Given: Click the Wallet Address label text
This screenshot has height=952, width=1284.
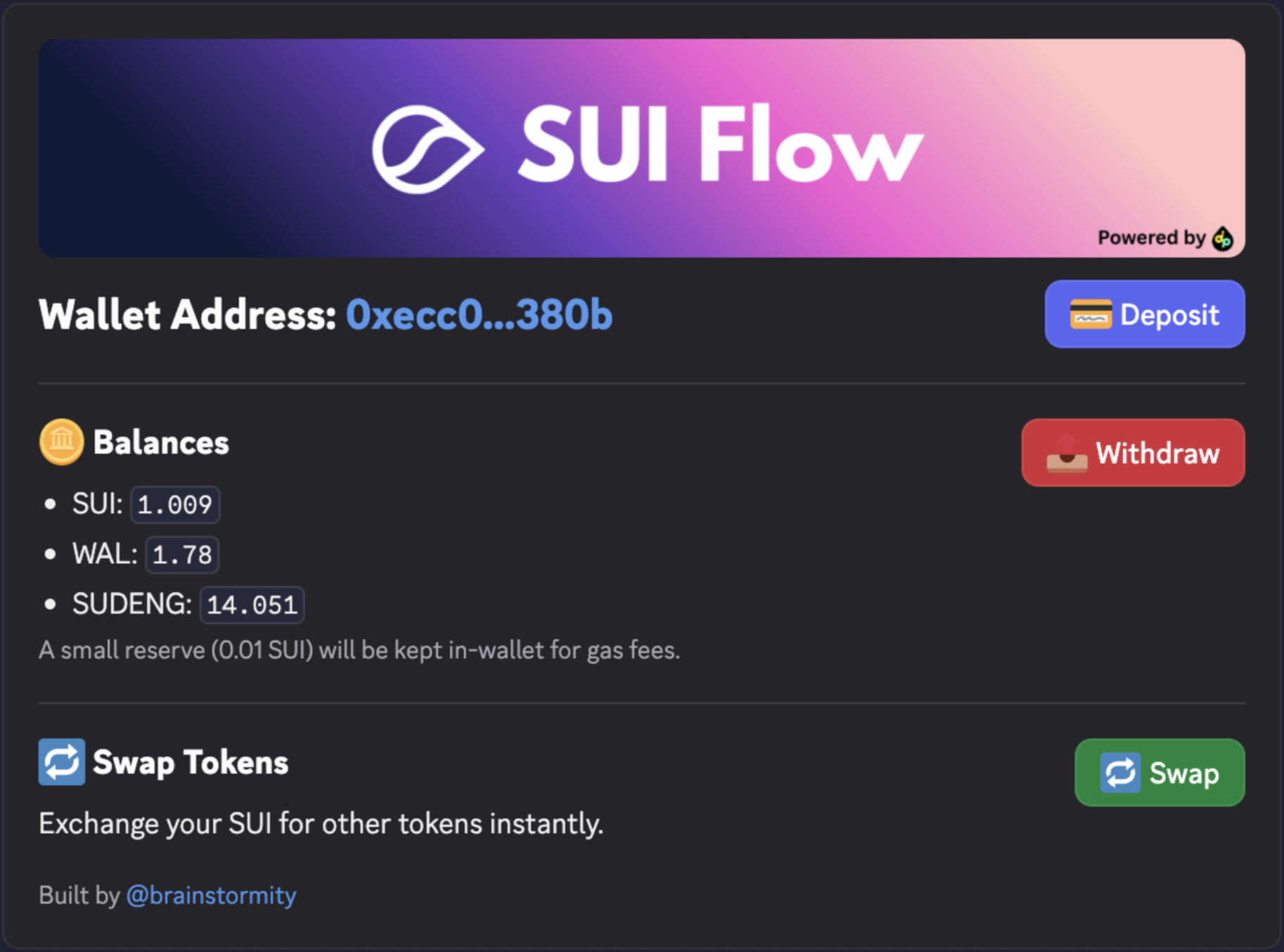Looking at the screenshot, I should pos(186,315).
